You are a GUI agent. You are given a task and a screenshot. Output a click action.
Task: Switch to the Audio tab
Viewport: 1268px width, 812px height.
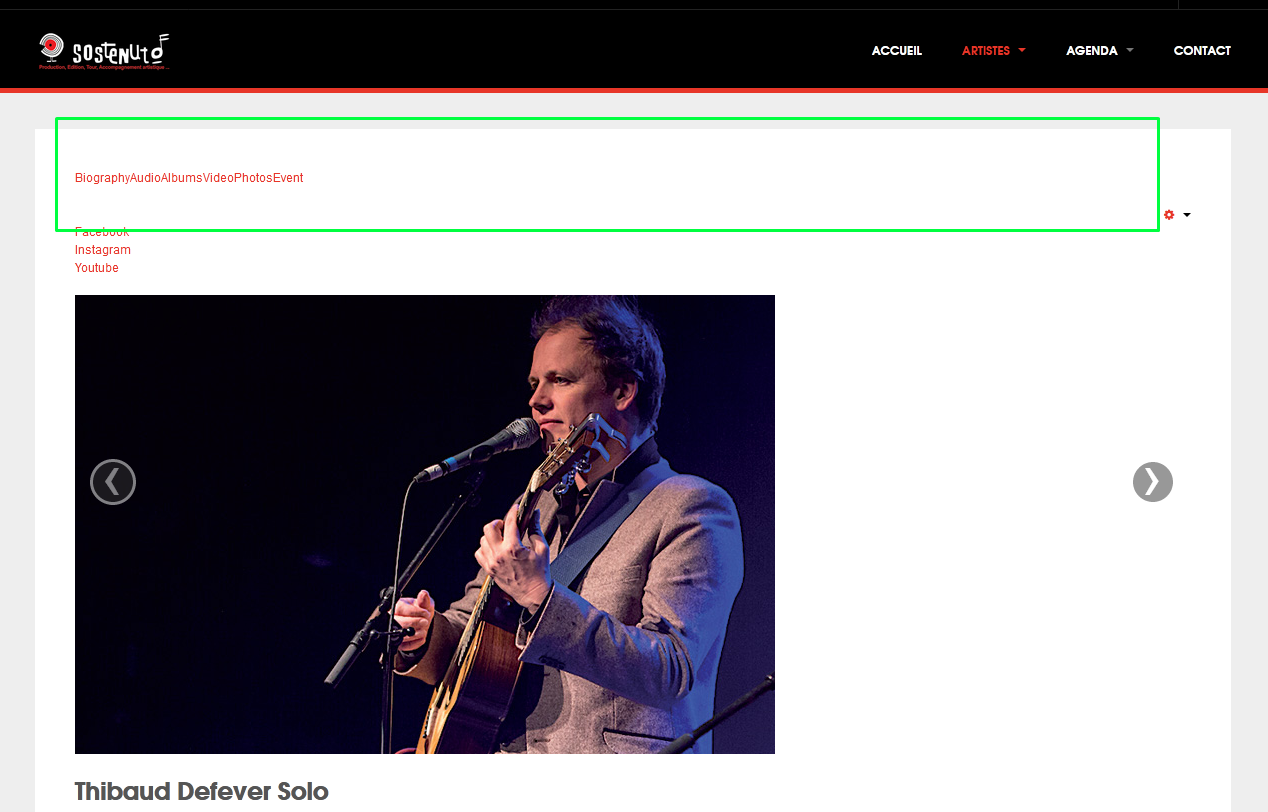145,178
